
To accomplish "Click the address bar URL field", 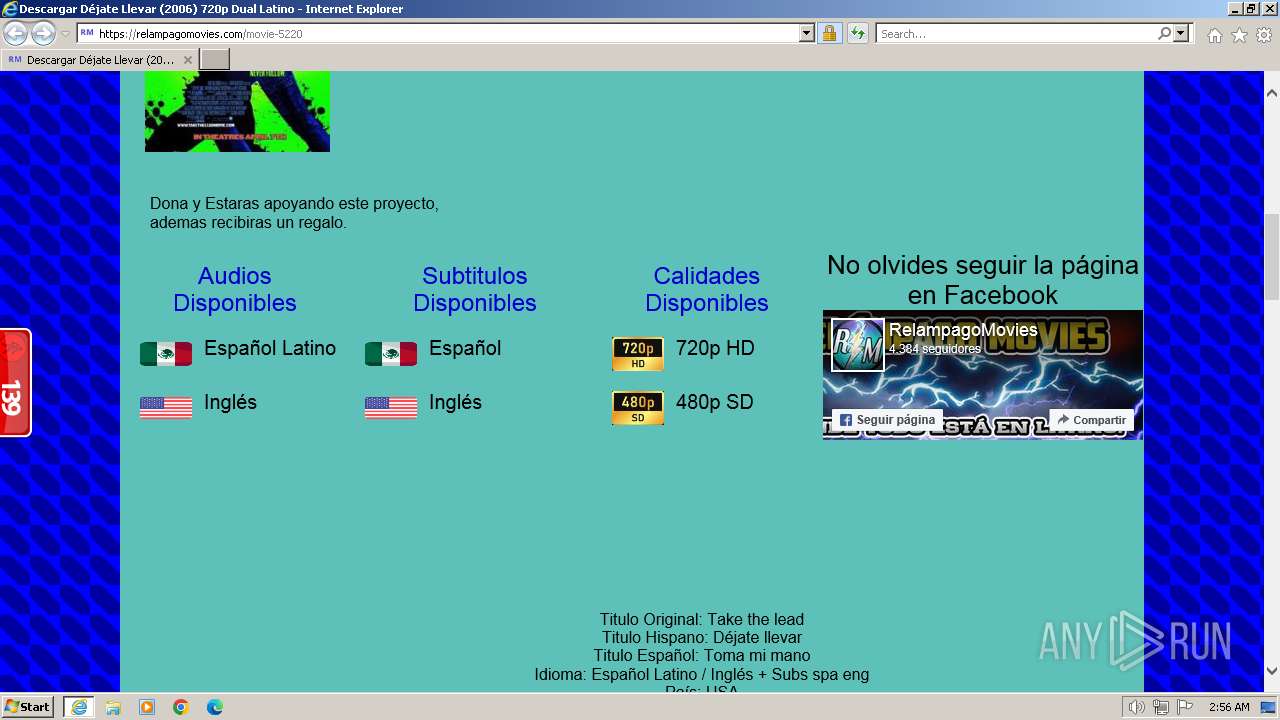I will [447, 34].
